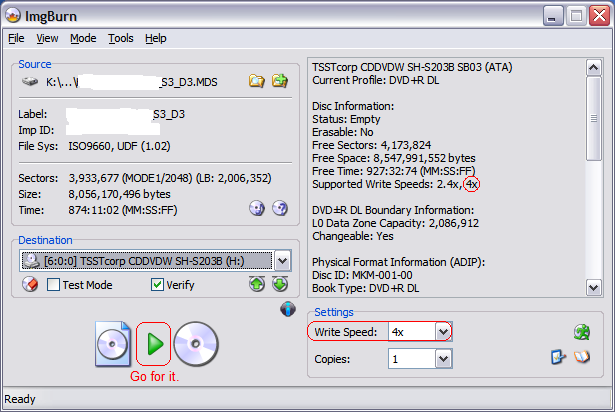Viewport: 615px width, 412px height.
Task: Click the eraser icon beside Test Mode
Action: (30, 285)
